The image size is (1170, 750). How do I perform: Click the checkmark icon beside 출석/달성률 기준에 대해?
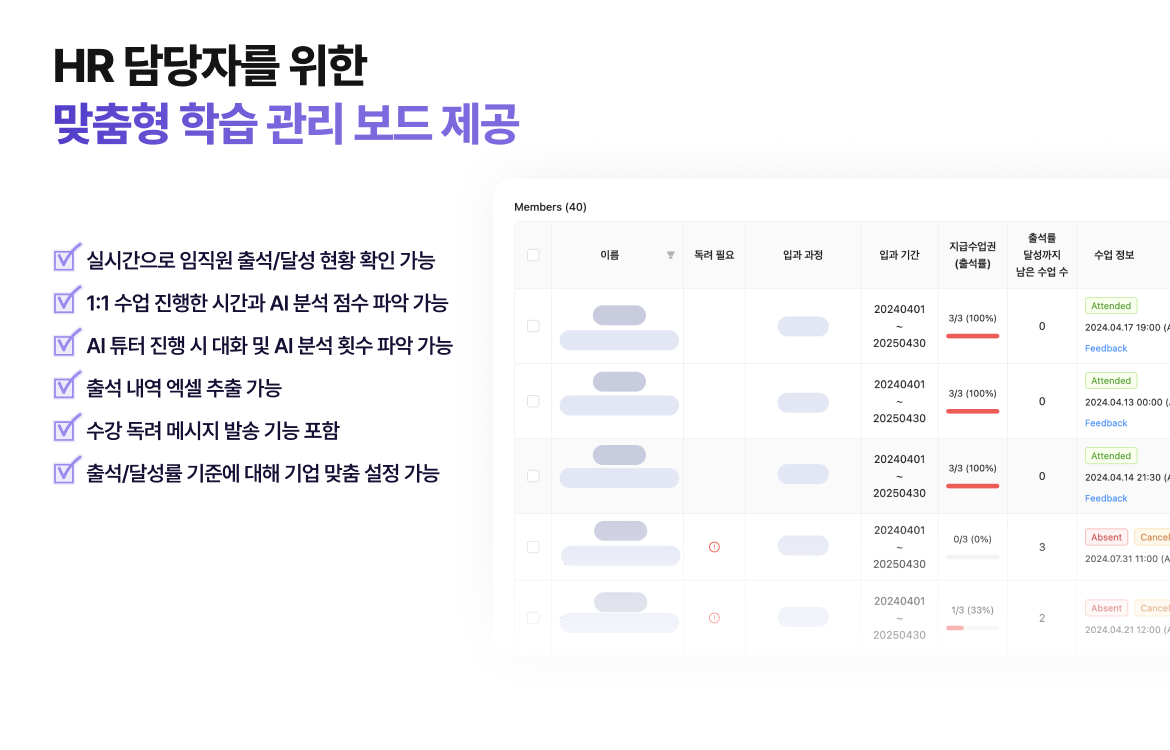(x=66, y=469)
